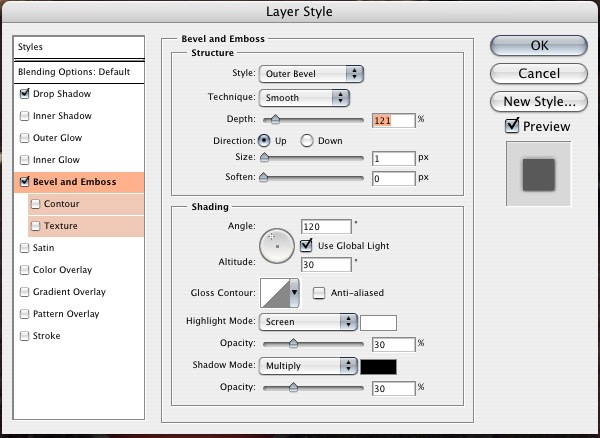This screenshot has width=600, height=438.
Task: Click the Depth percentage input field
Action: pyautogui.click(x=392, y=119)
